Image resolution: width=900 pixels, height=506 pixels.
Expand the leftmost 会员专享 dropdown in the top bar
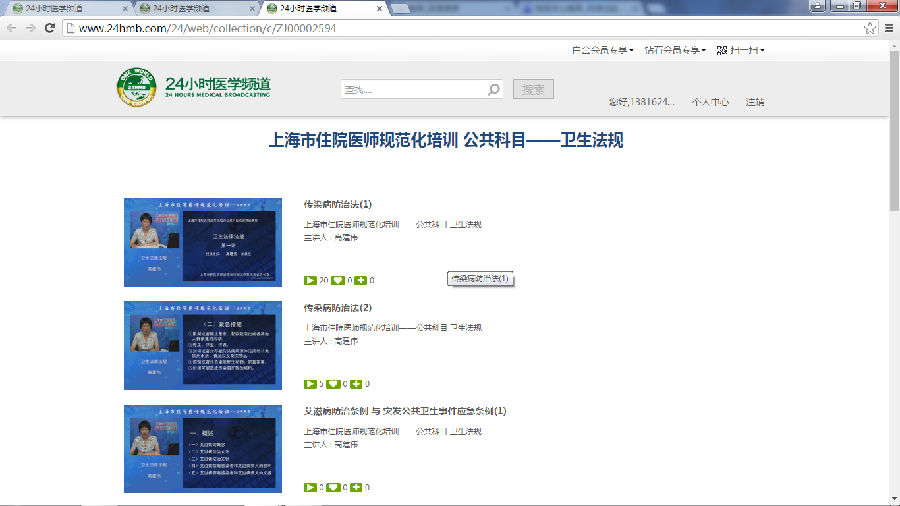coord(602,50)
